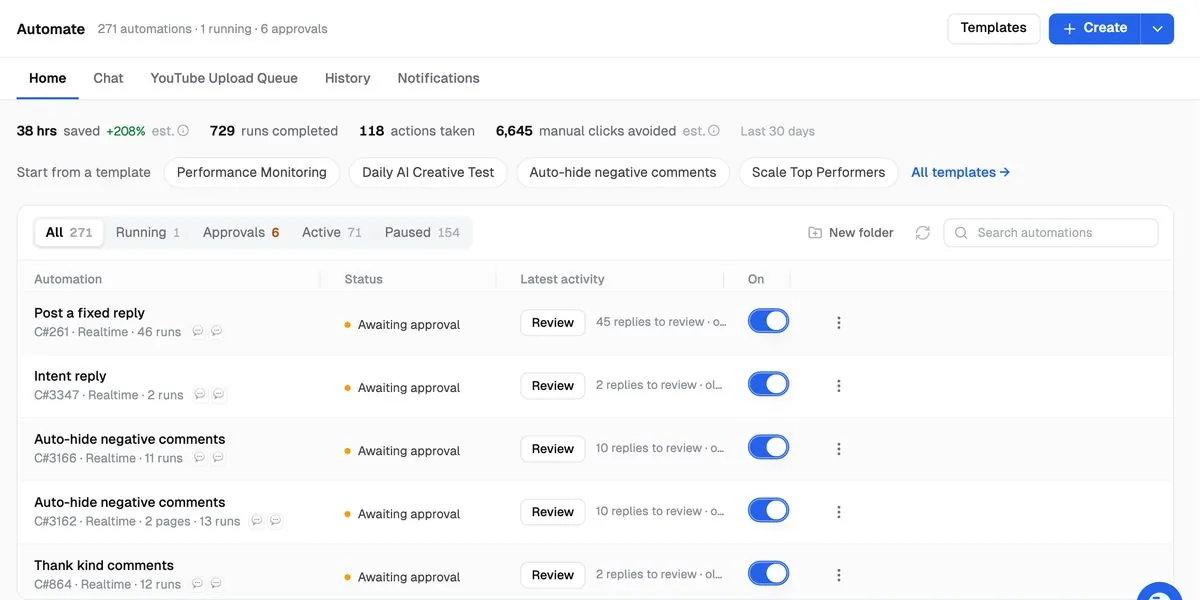Click the comment icon right after '46 runs'
Viewport: 1200px width, 600px height.
197,332
